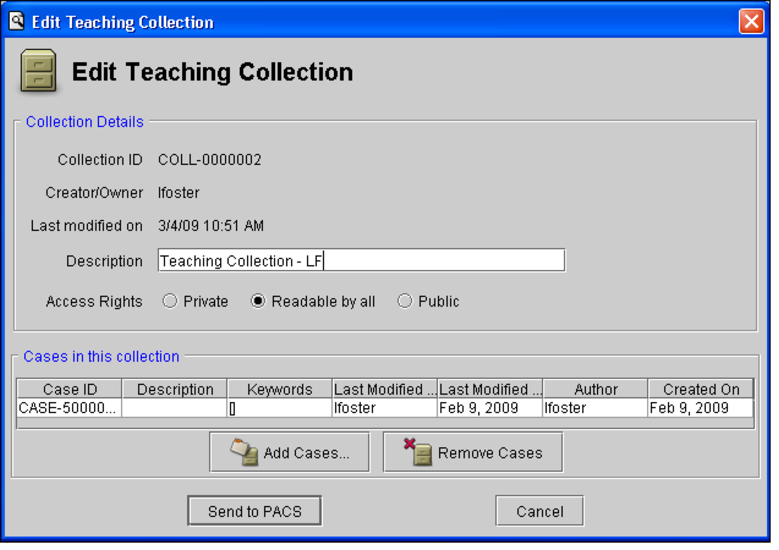Click the Last Modified date column header
Viewport: 779px width, 550px height.
[x=490, y=390]
